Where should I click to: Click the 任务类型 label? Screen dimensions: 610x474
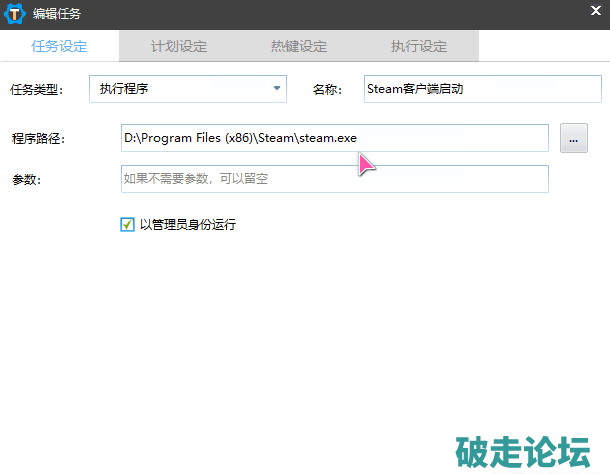(37, 89)
